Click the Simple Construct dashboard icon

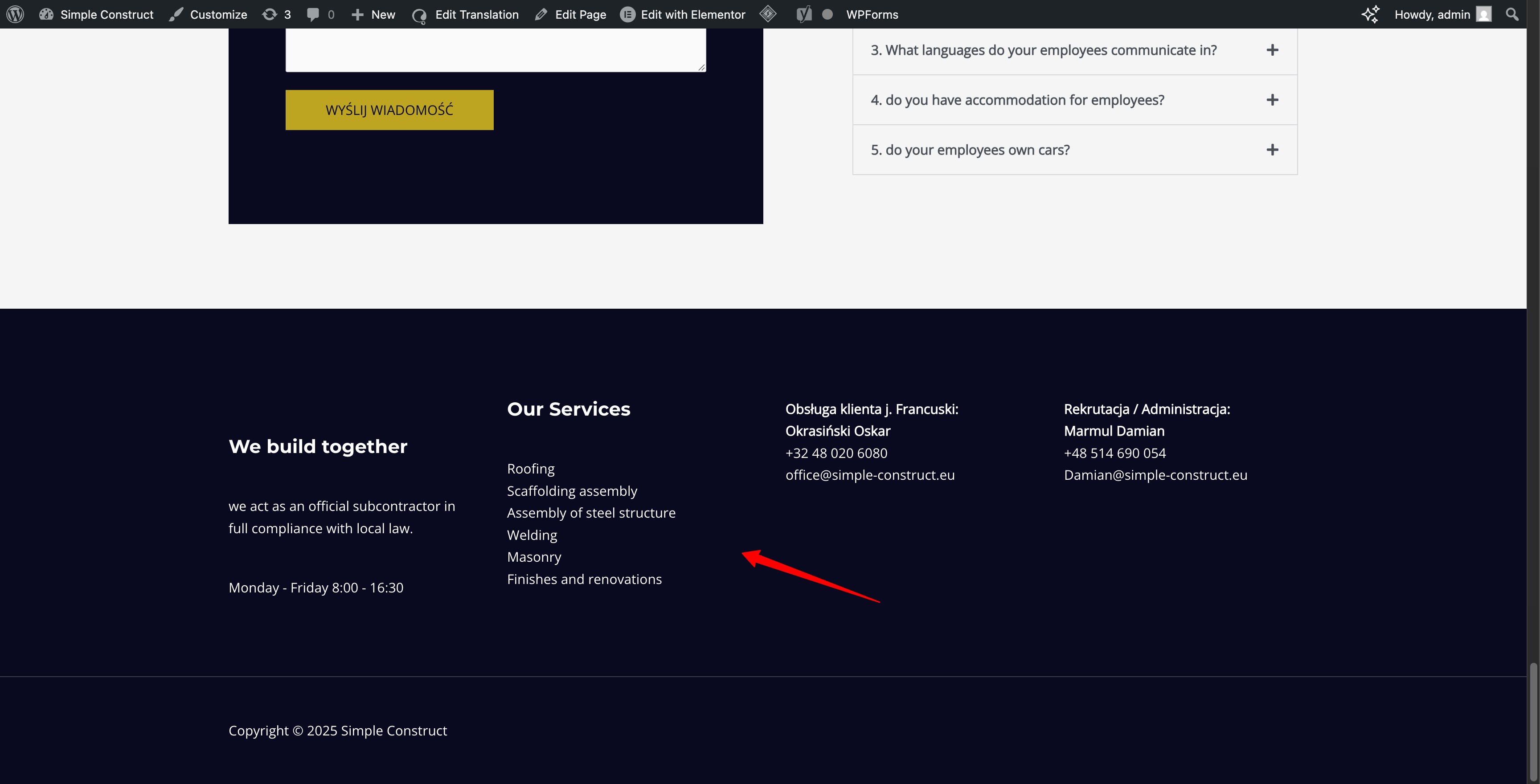point(46,14)
